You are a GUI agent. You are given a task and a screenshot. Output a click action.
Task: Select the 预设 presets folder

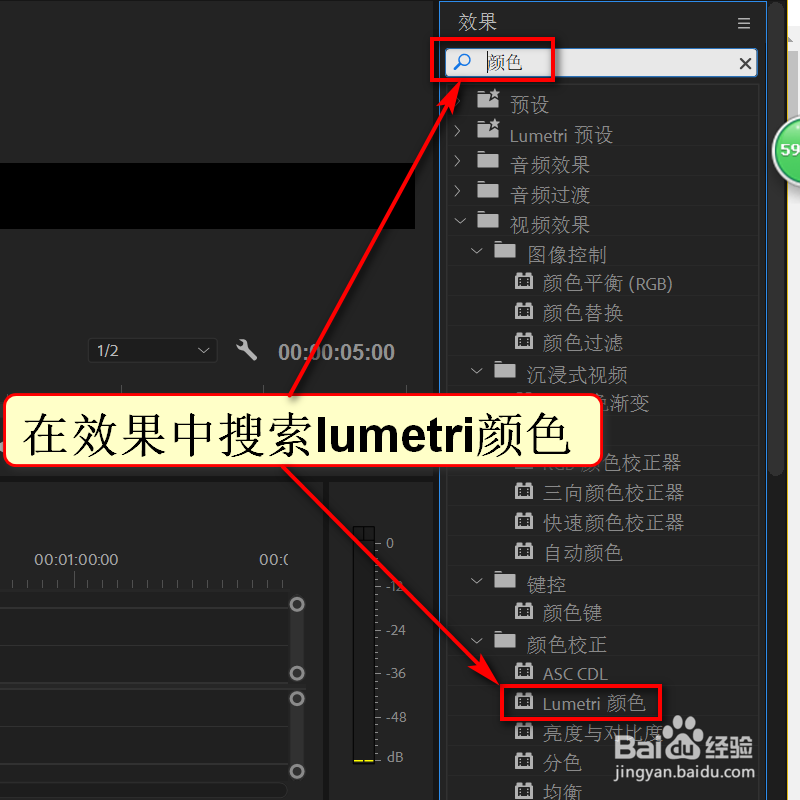[x=529, y=105]
